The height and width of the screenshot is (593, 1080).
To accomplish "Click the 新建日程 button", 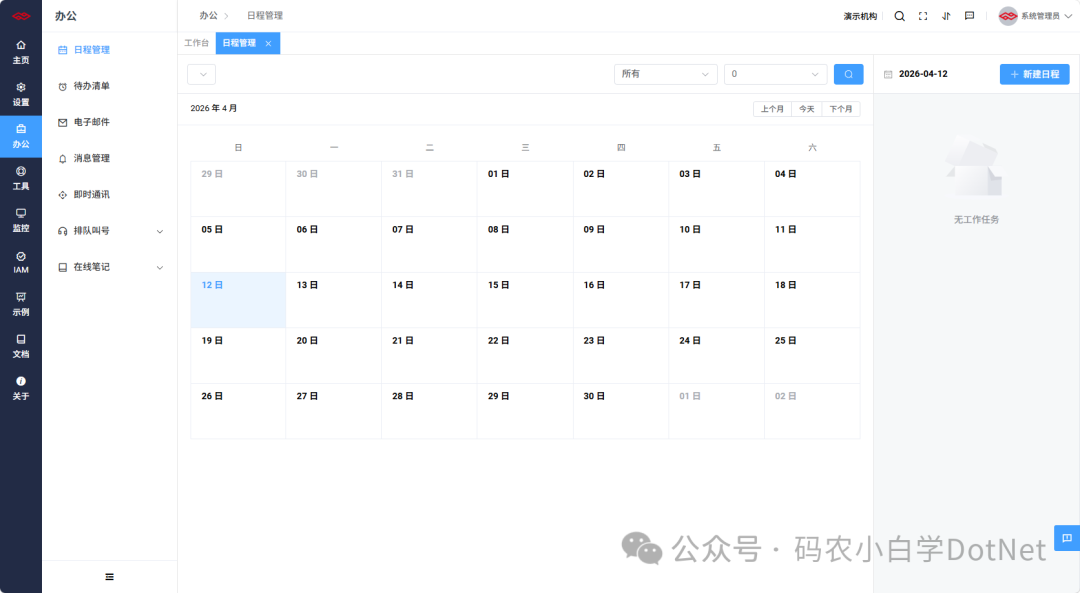I will coord(1035,74).
